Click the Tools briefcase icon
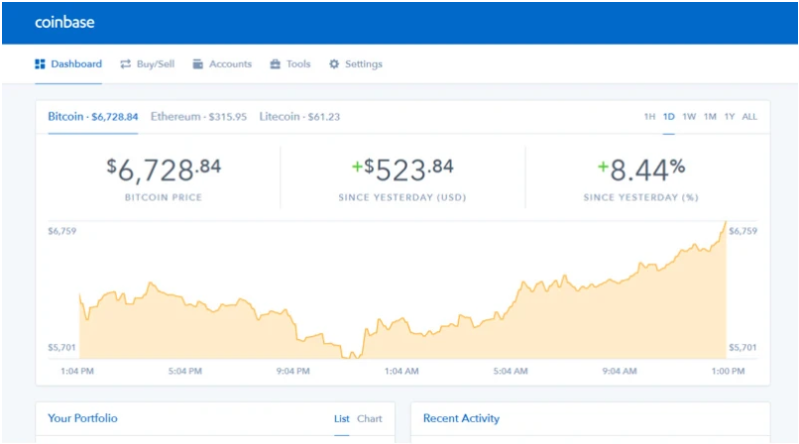Screen dimensions: 799x444 (x=275, y=64)
